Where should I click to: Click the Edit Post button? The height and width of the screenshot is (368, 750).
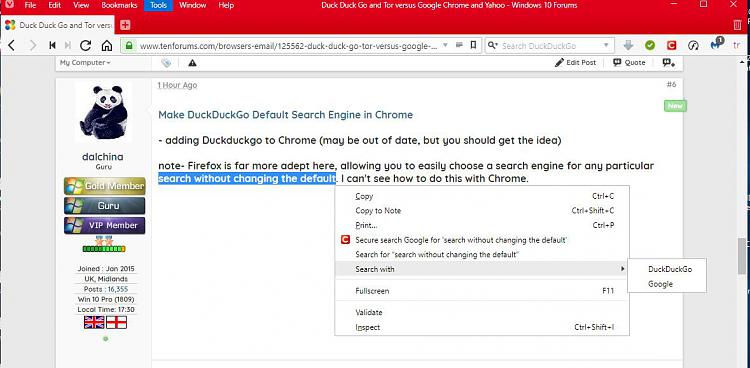point(575,63)
